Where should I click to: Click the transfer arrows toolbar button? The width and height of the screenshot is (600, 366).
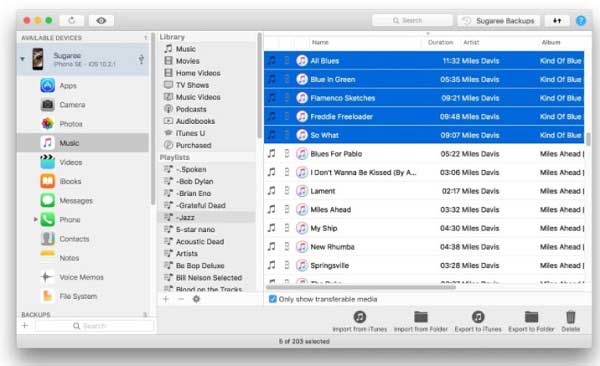557,20
